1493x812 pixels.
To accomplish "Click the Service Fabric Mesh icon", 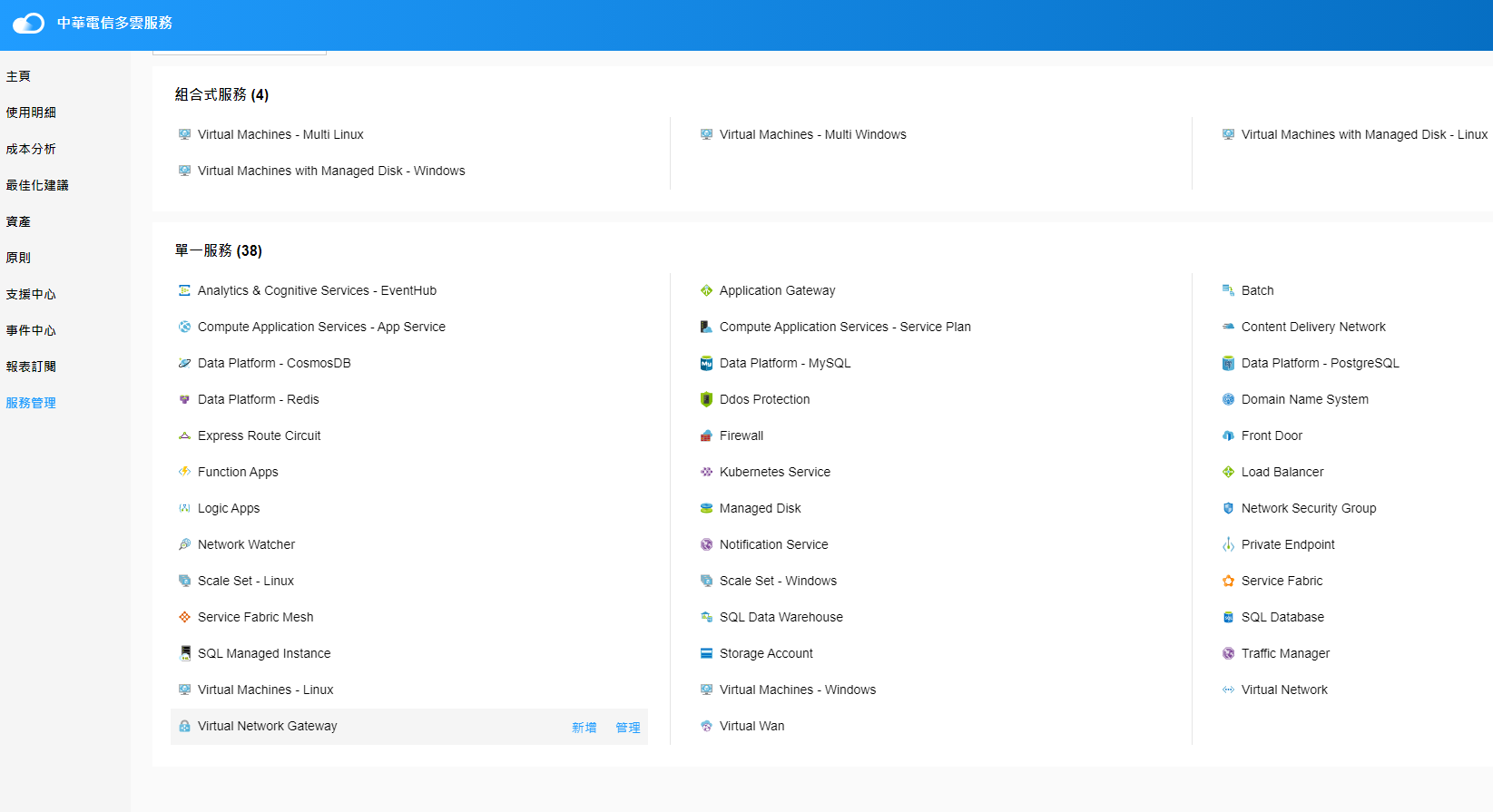I will (x=185, y=617).
